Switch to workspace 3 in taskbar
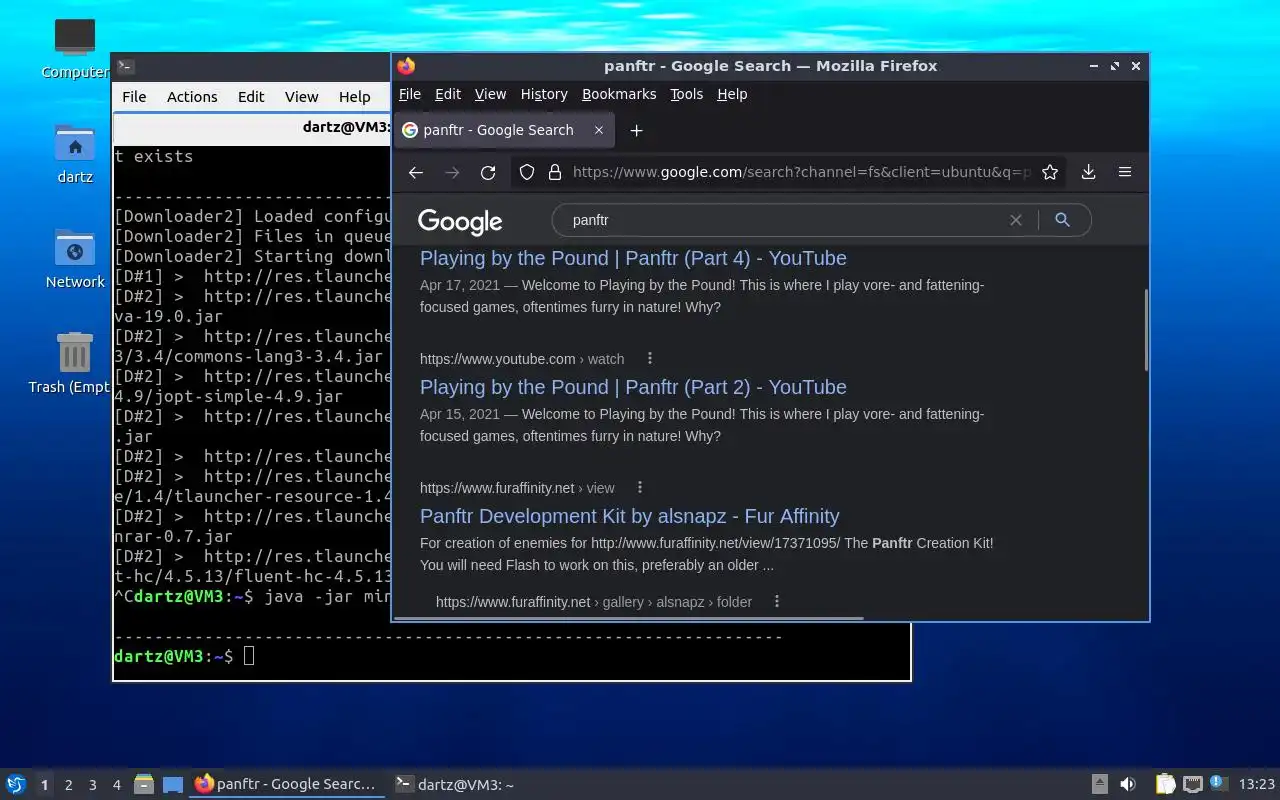 (x=92, y=785)
